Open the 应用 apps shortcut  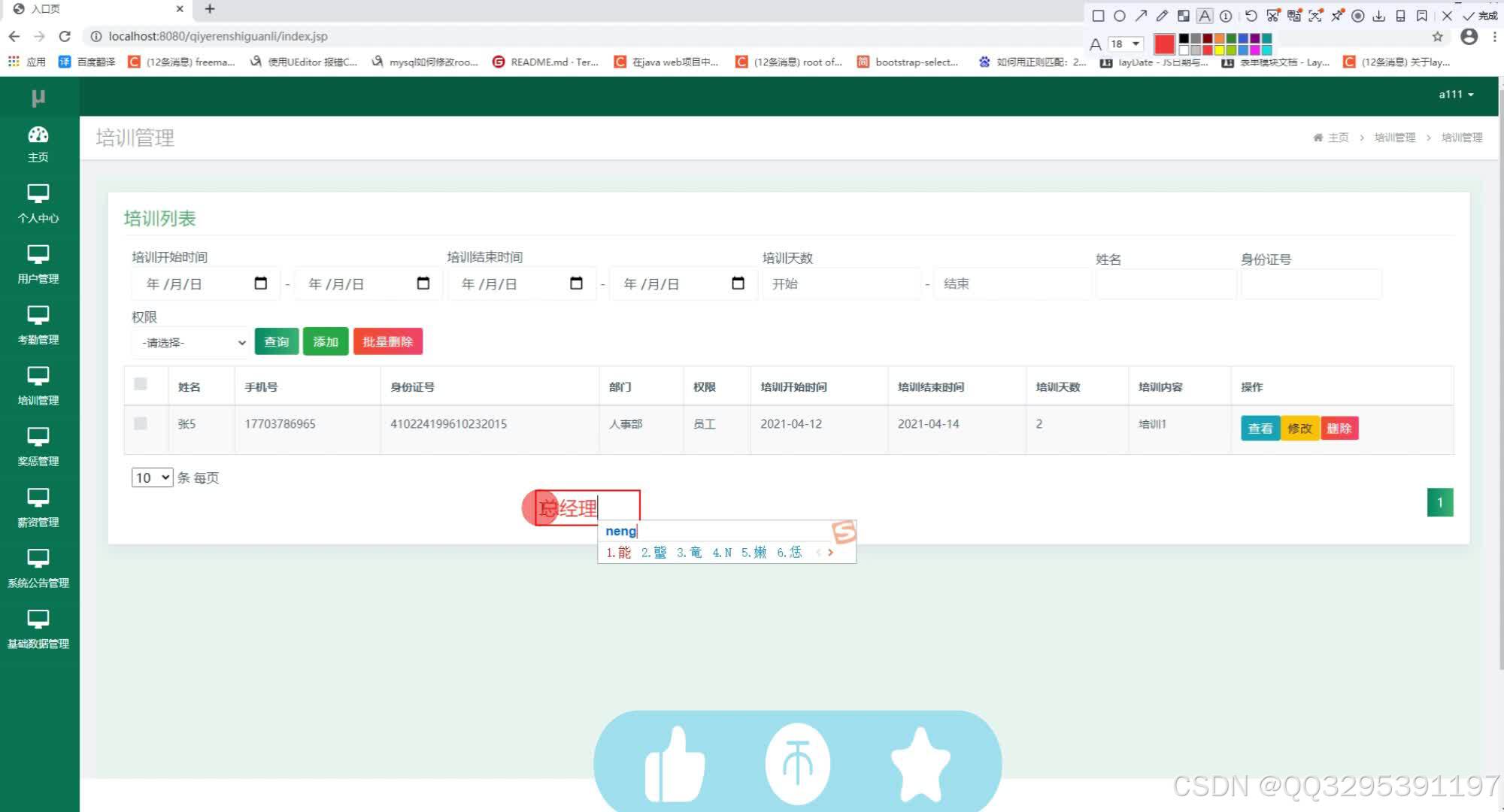(27, 62)
